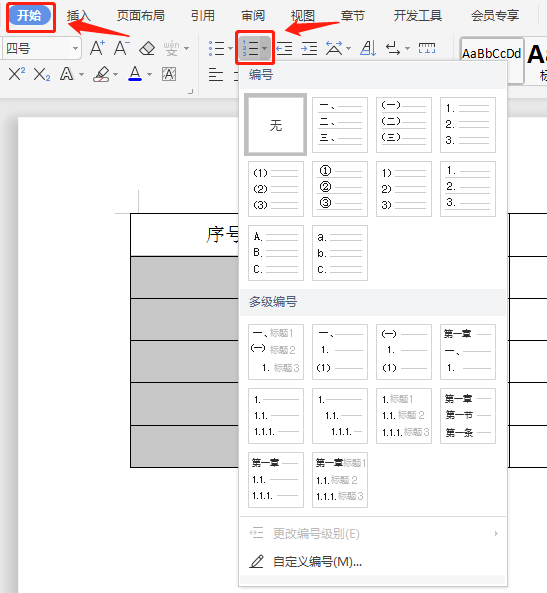This screenshot has height=593, width=547.
Task: Decrease font size with A- icon
Action: pos(121,48)
